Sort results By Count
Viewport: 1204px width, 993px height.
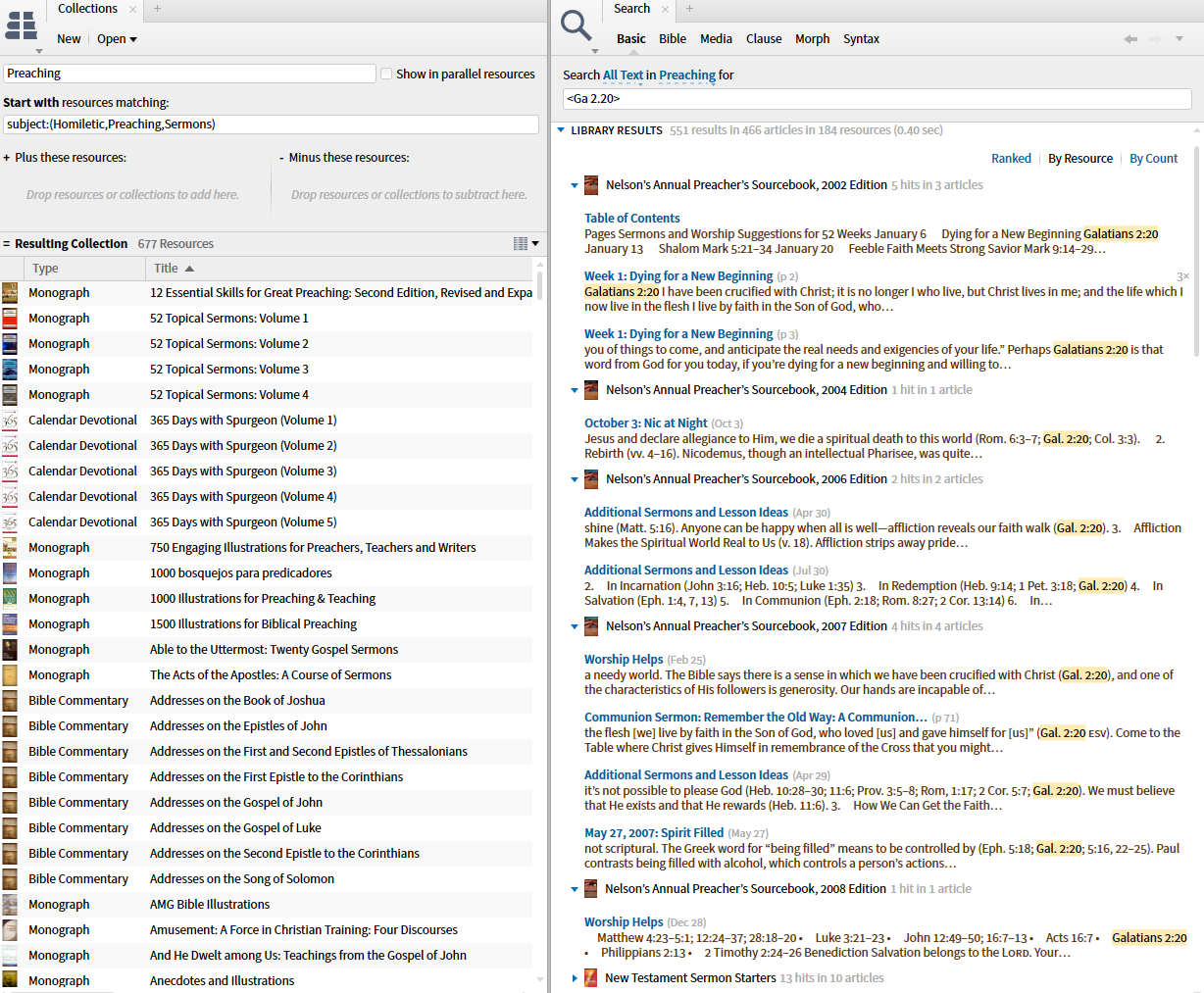(1153, 159)
